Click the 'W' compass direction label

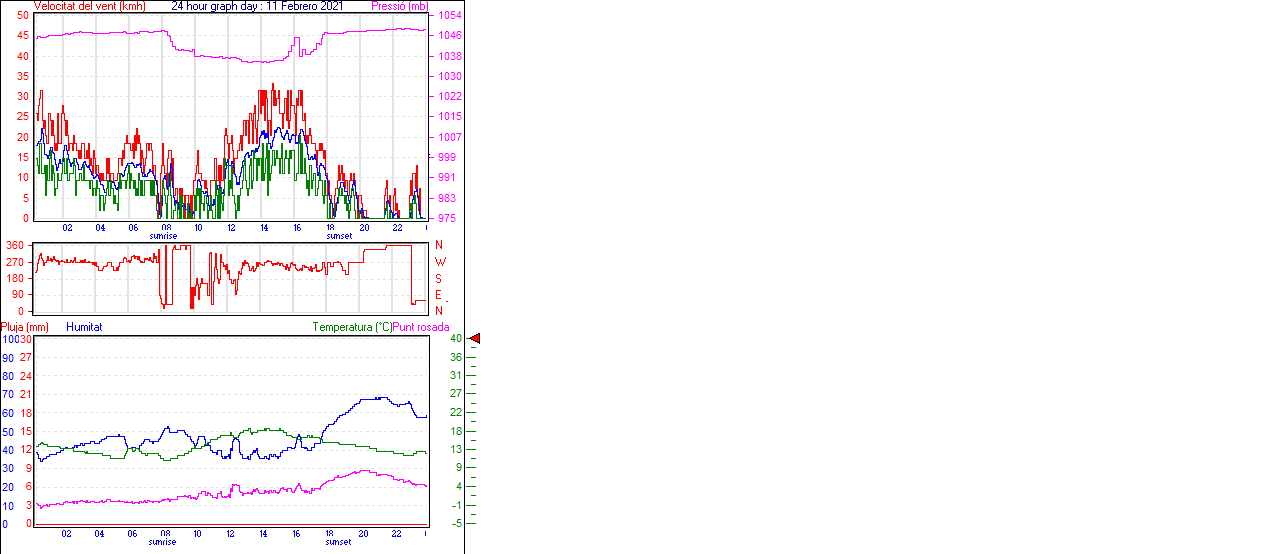tap(438, 262)
